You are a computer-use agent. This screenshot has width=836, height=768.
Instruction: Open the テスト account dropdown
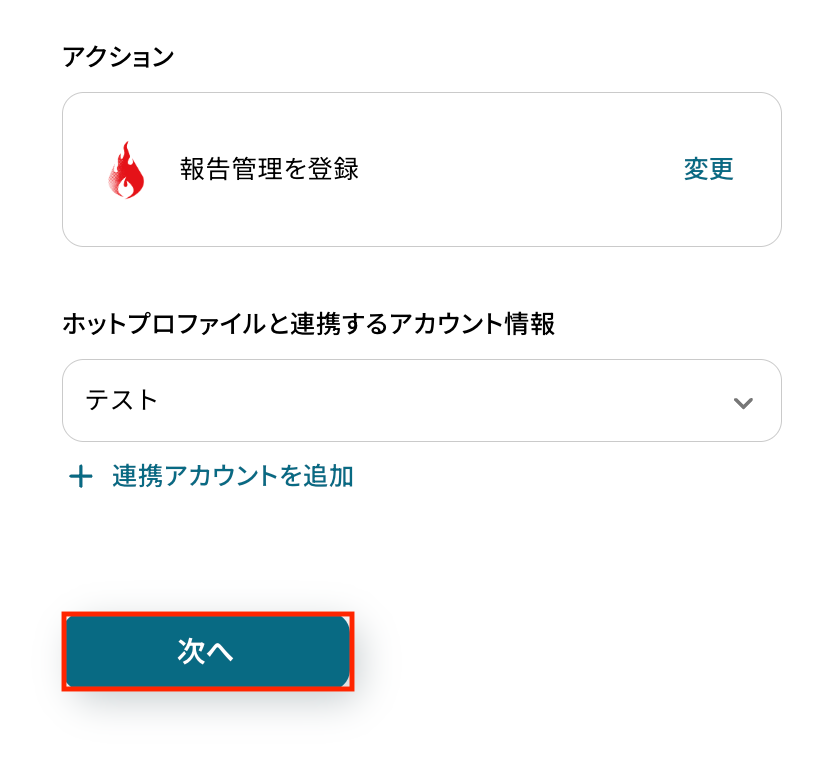(x=422, y=401)
